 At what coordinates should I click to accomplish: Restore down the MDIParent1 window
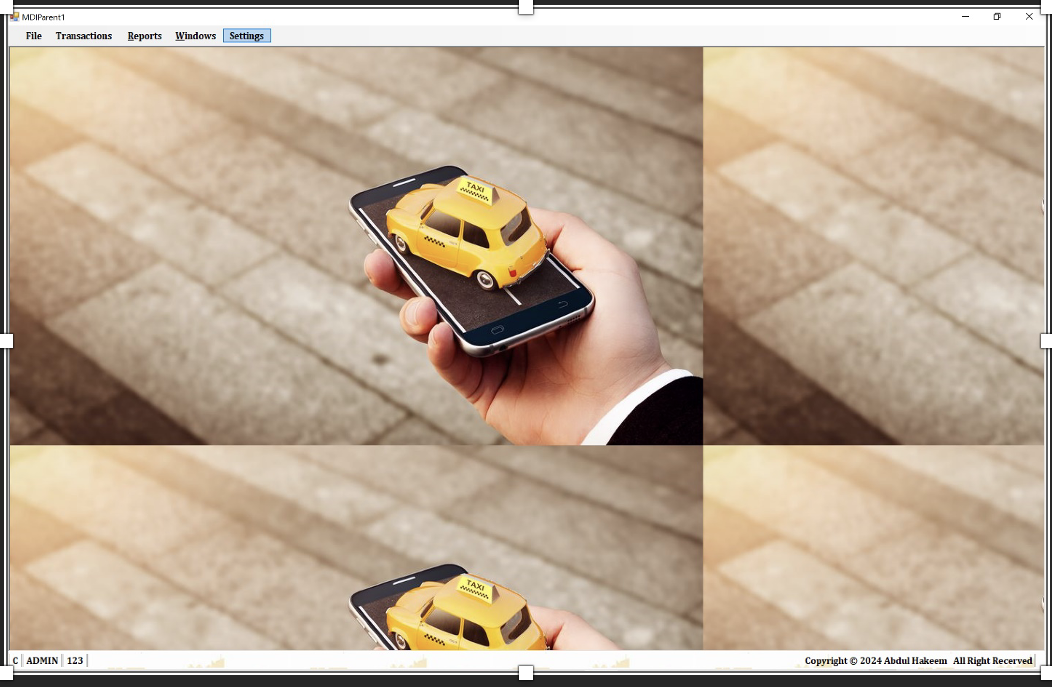click(997, 17)
